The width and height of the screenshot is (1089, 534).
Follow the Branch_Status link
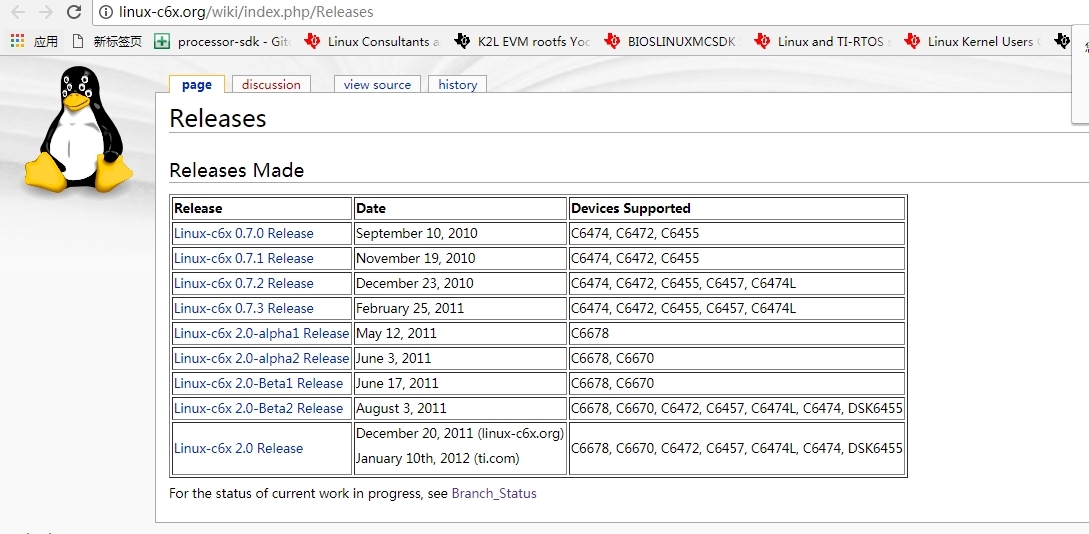(494, 493)
